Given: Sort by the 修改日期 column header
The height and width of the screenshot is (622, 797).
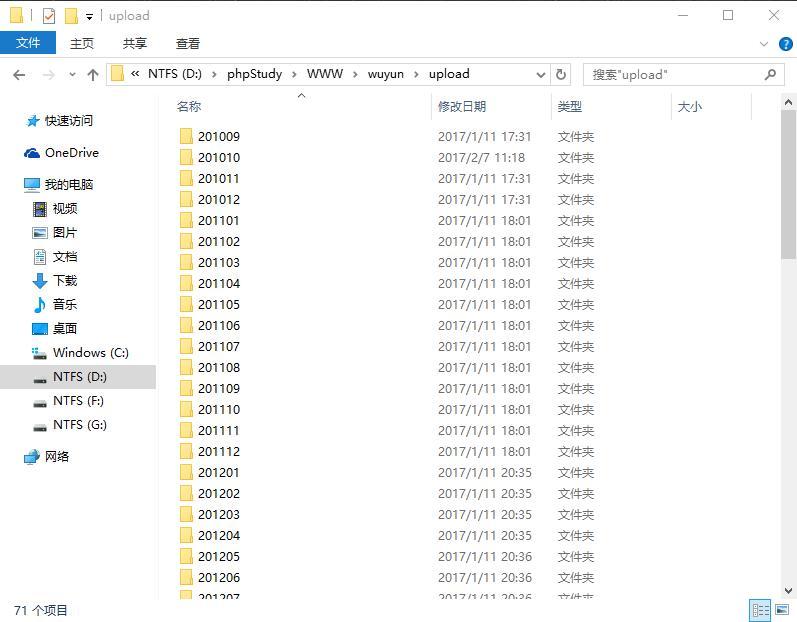Looking at the screenshot, I should (462, 107).
